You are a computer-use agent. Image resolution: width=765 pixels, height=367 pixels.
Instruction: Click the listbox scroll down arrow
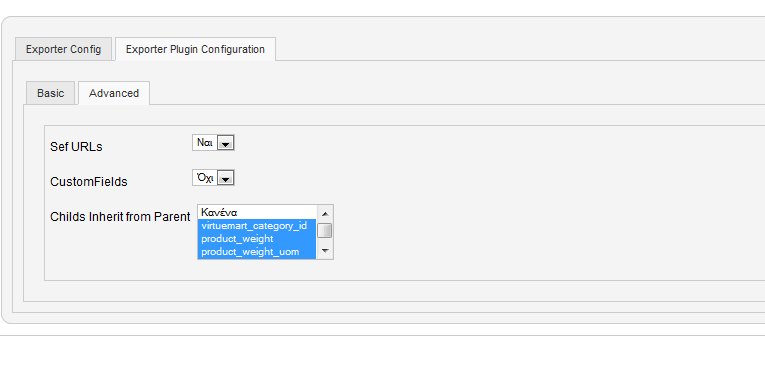(x=325, y=251)
